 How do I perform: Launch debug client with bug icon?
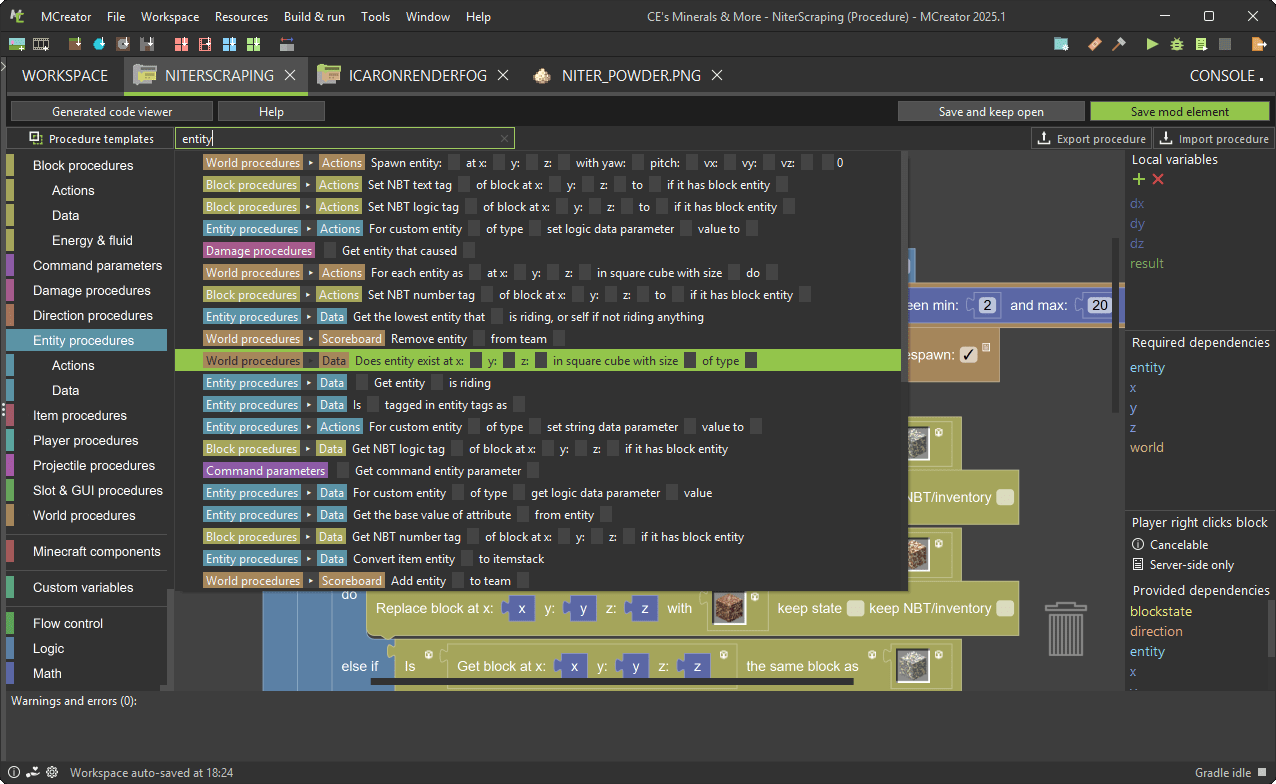pos(1177,44)
